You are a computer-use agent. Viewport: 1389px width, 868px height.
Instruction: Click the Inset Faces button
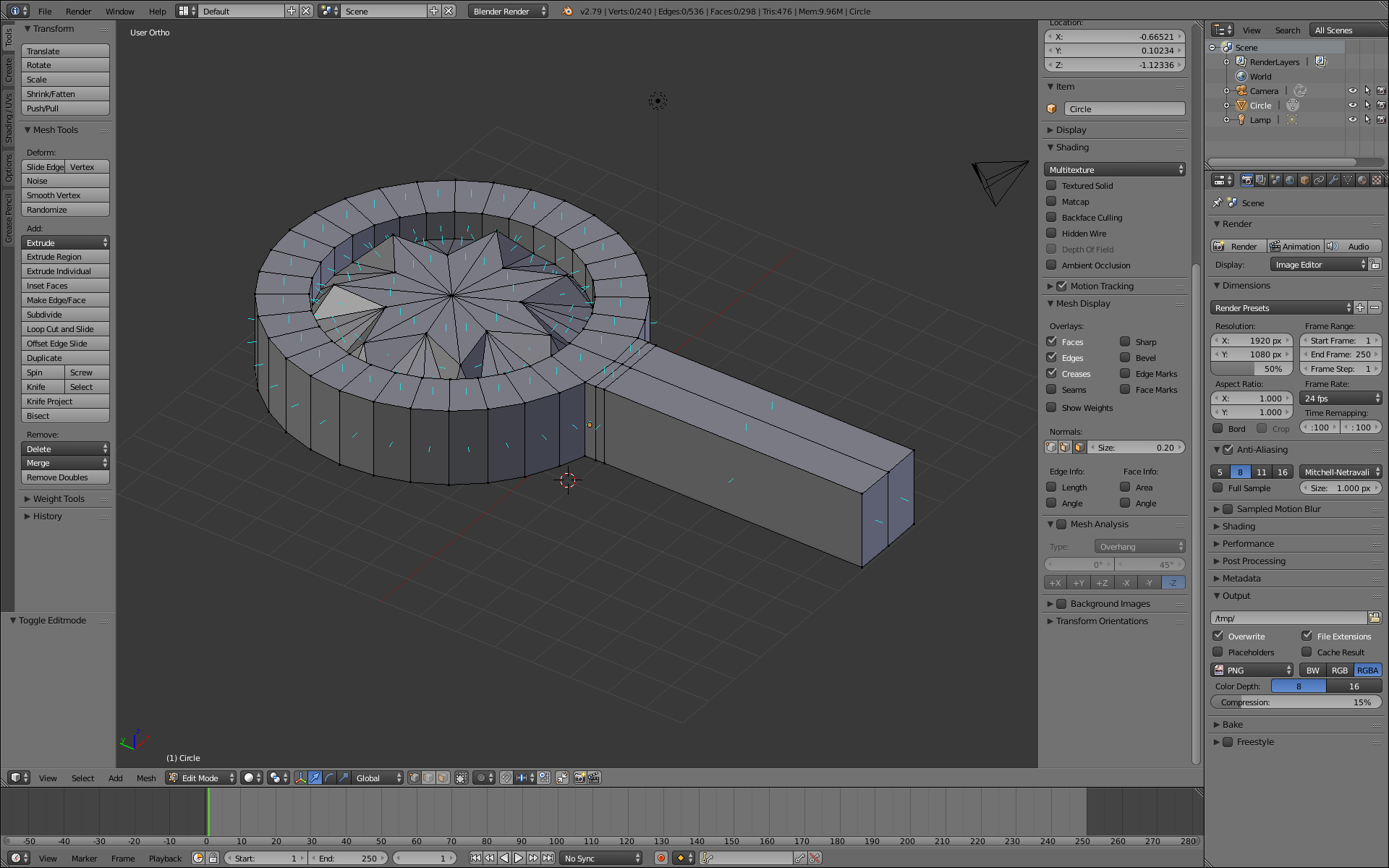coord(65,285)
